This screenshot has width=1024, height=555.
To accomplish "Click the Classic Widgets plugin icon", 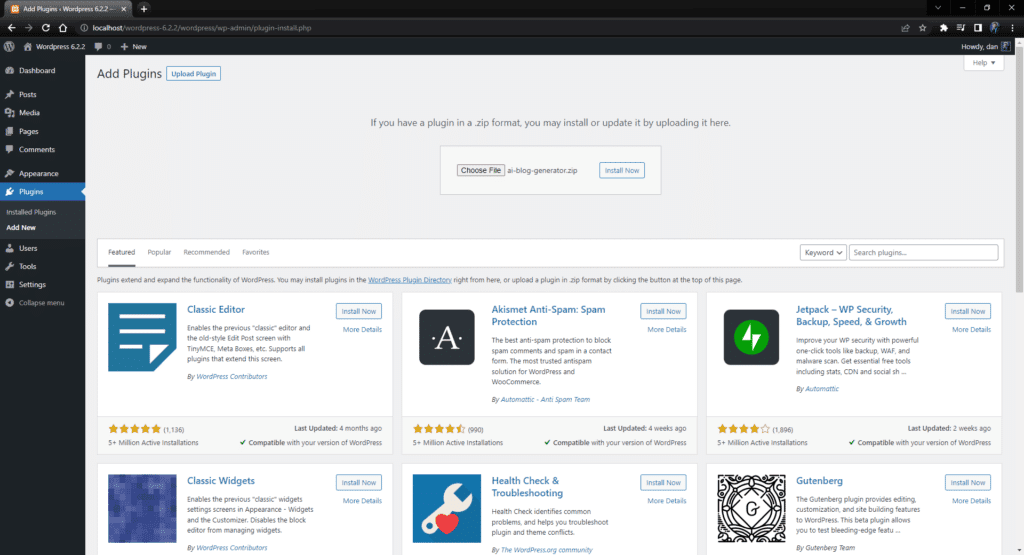I will [142, 509].
